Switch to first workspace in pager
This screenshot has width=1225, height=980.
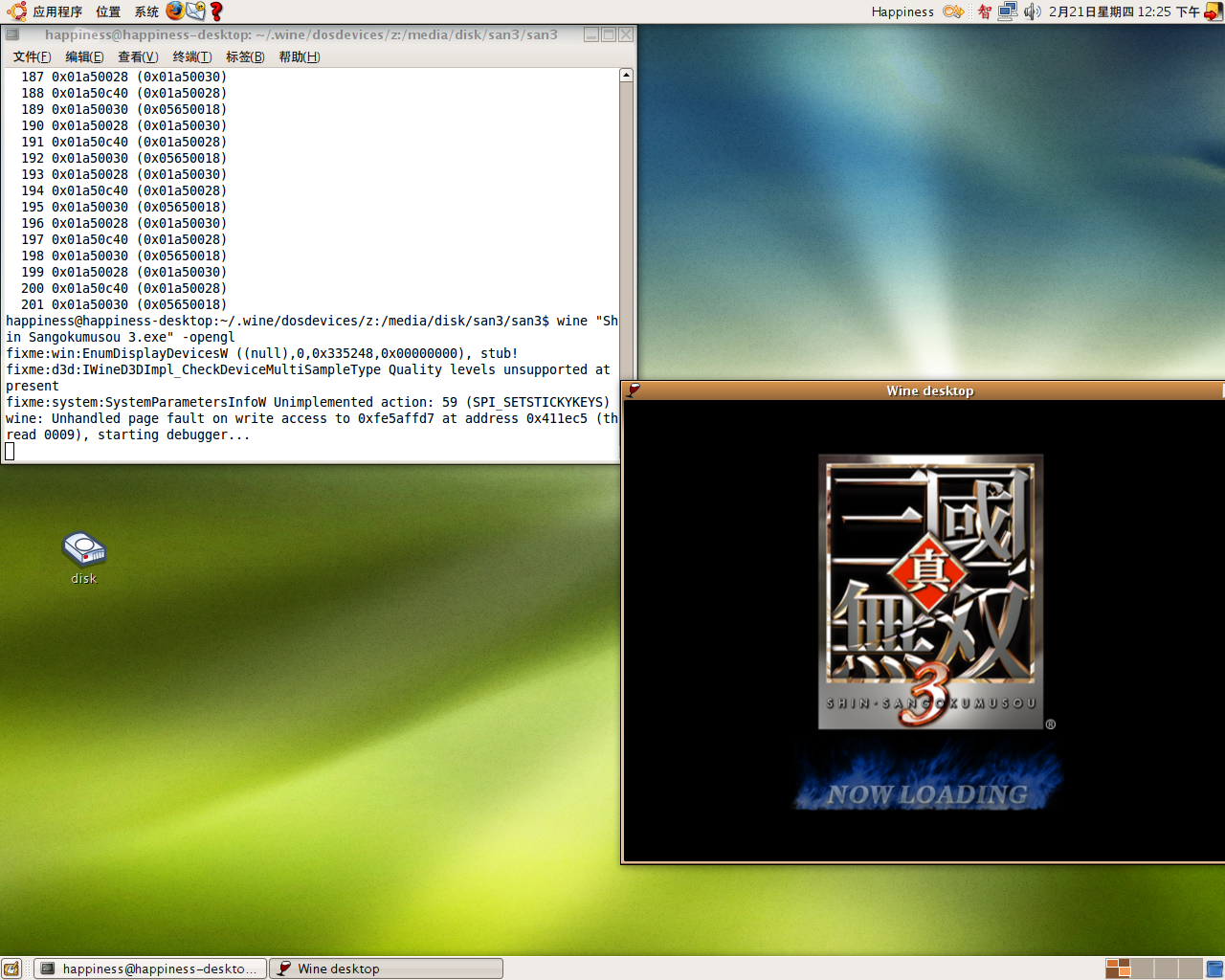pos(1118,969)
